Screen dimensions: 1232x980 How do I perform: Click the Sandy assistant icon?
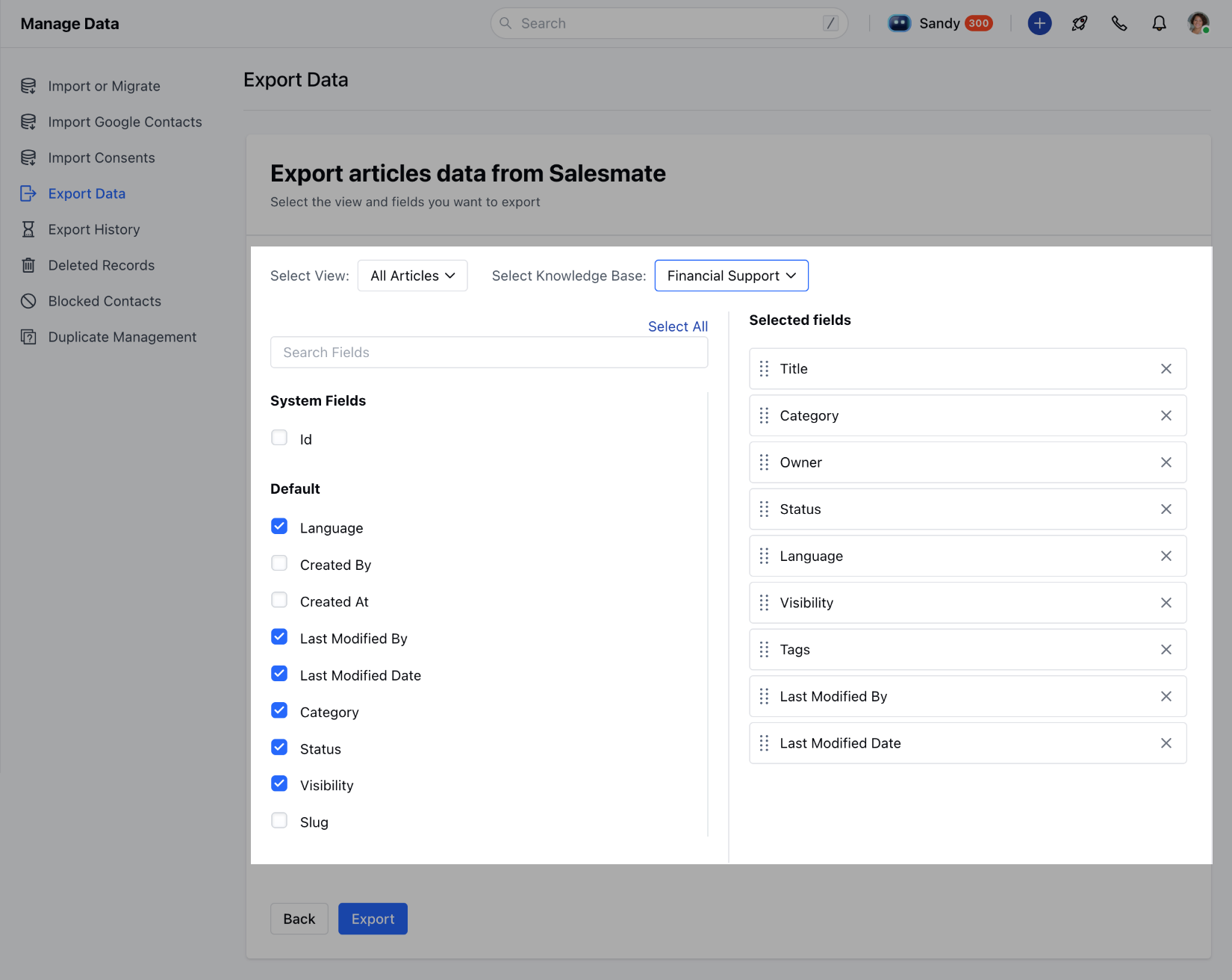900,23
